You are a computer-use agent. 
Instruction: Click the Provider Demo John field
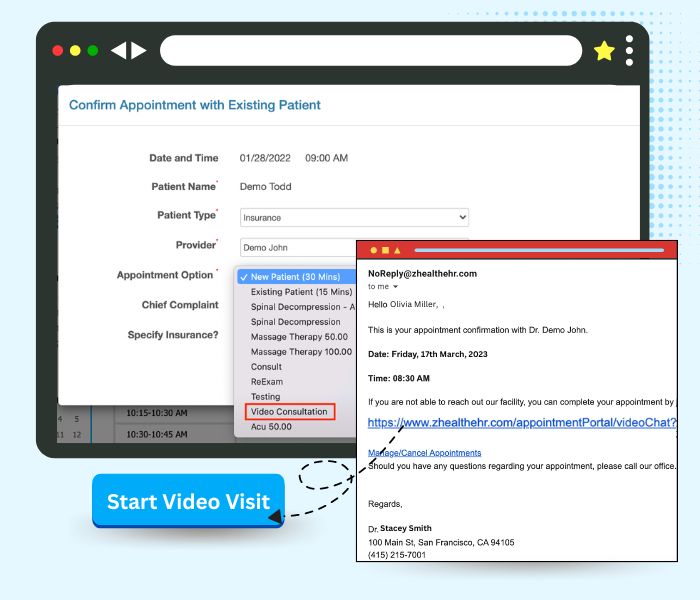click(x=298, y=247)
